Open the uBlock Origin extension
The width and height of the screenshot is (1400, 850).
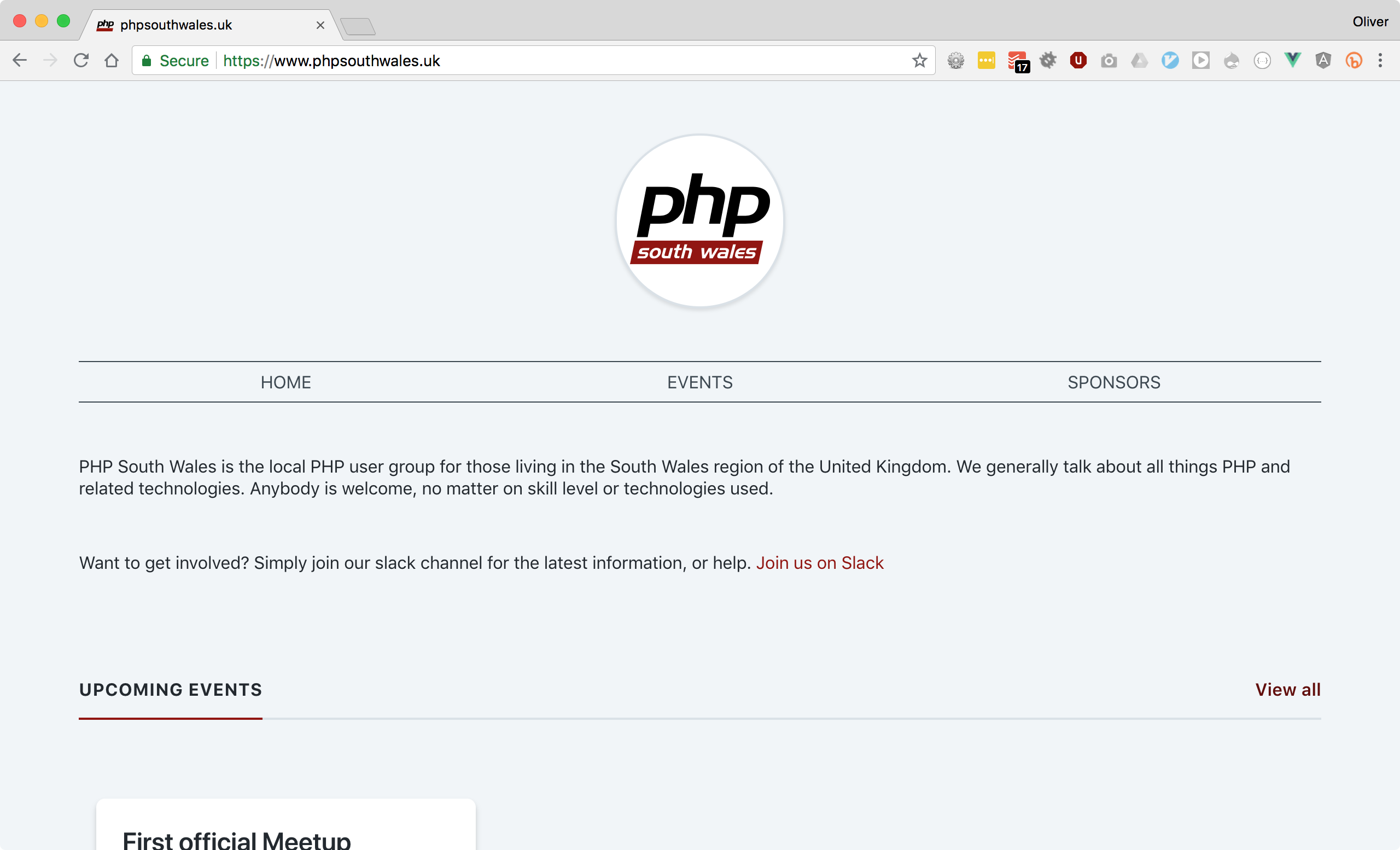1078,60
